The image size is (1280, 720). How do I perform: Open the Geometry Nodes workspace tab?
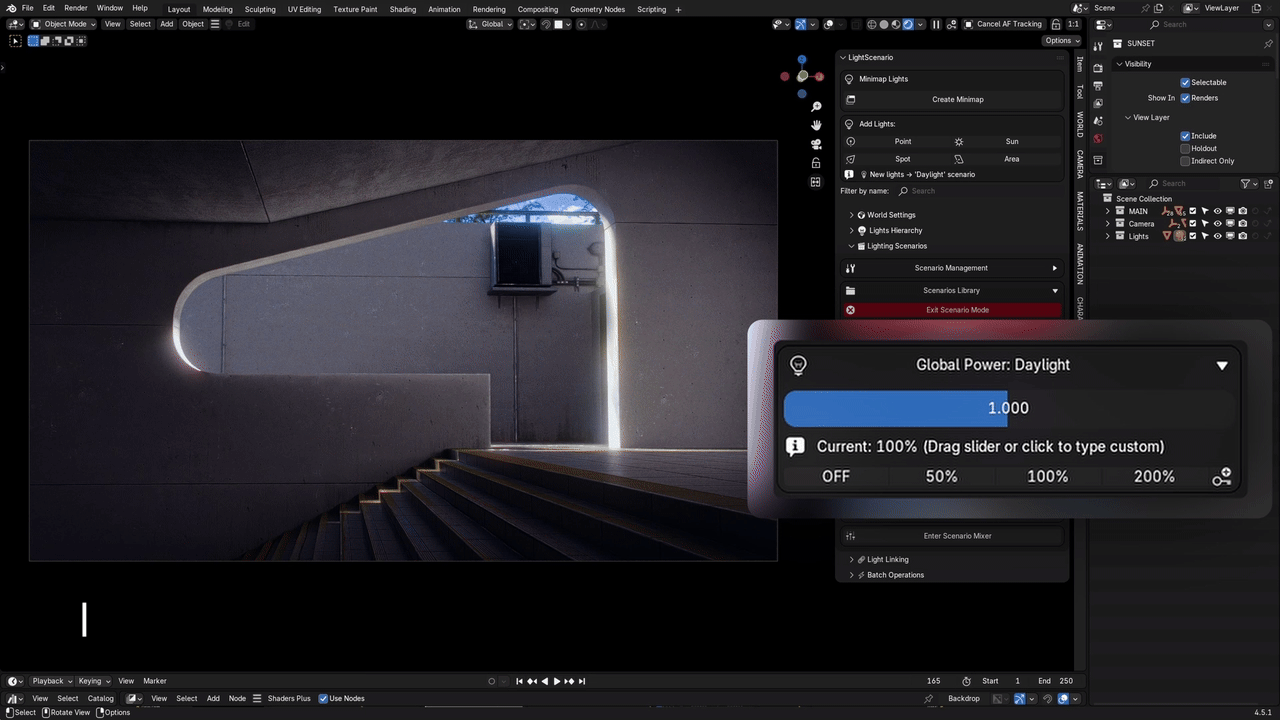(x=597, y=9)
